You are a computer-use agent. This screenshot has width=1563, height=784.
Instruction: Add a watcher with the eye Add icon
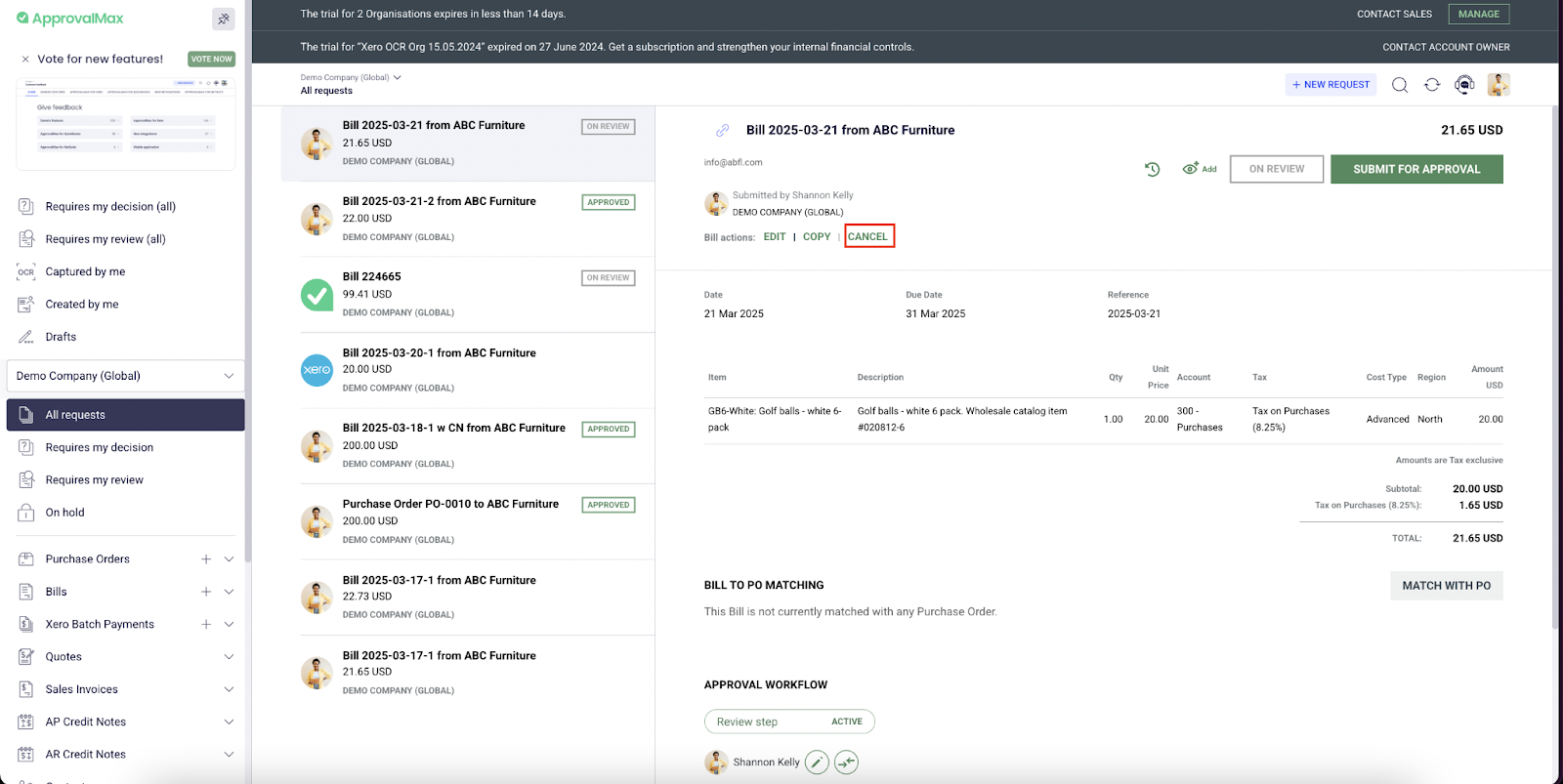[1200, 169]
